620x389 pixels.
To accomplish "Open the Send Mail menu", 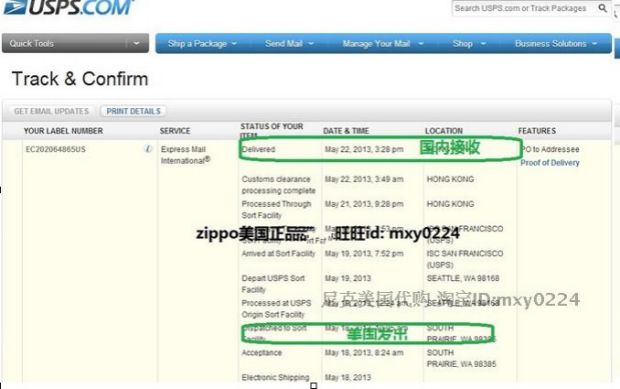I will point(289,43).
